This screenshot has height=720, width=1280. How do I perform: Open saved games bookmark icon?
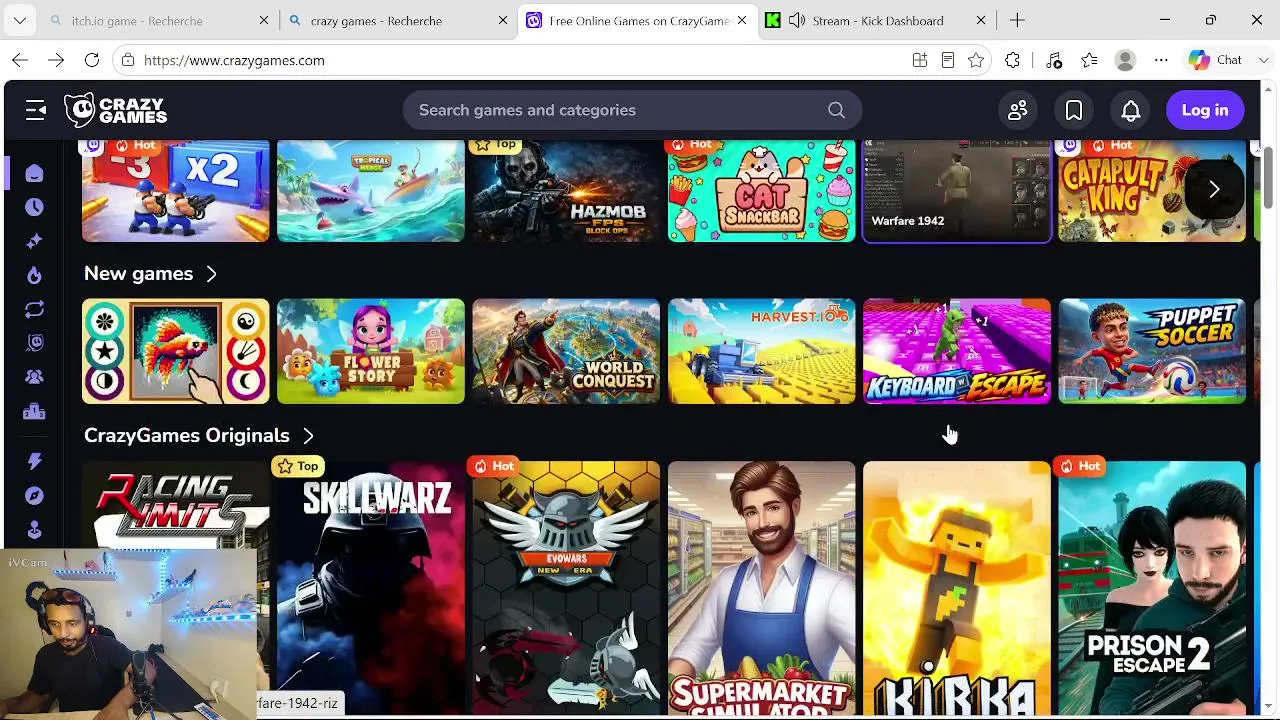1074,110
